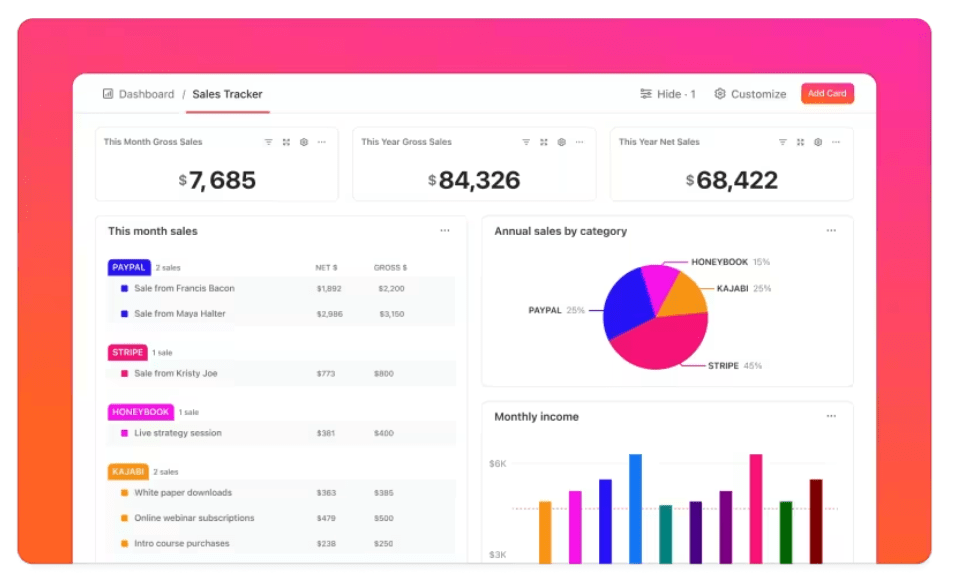Image resolution: width=957 pixels, height=586 pixels.
Task: Expand This Year Net Sales card fullscreen
Action: pyautogui.click(x=800, y=142)
